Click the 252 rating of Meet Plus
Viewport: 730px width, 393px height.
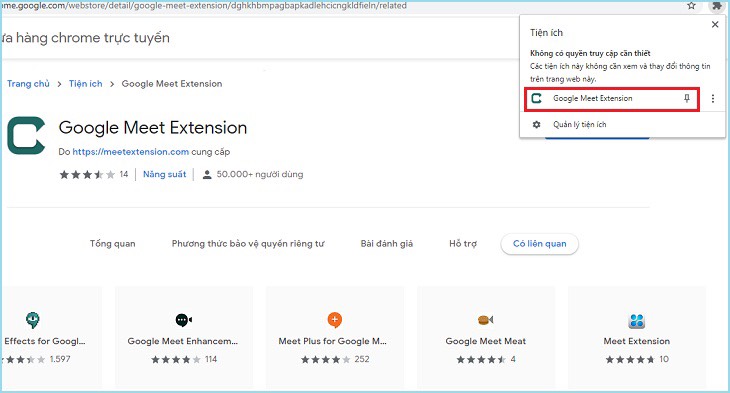click(x=362, y=359)
